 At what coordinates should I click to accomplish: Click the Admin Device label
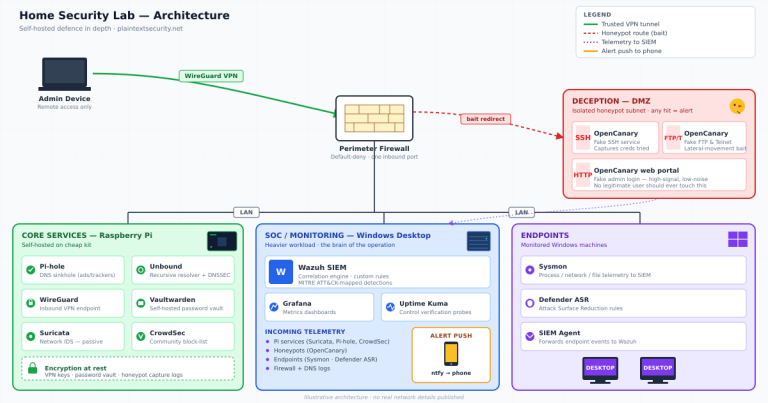65,98
